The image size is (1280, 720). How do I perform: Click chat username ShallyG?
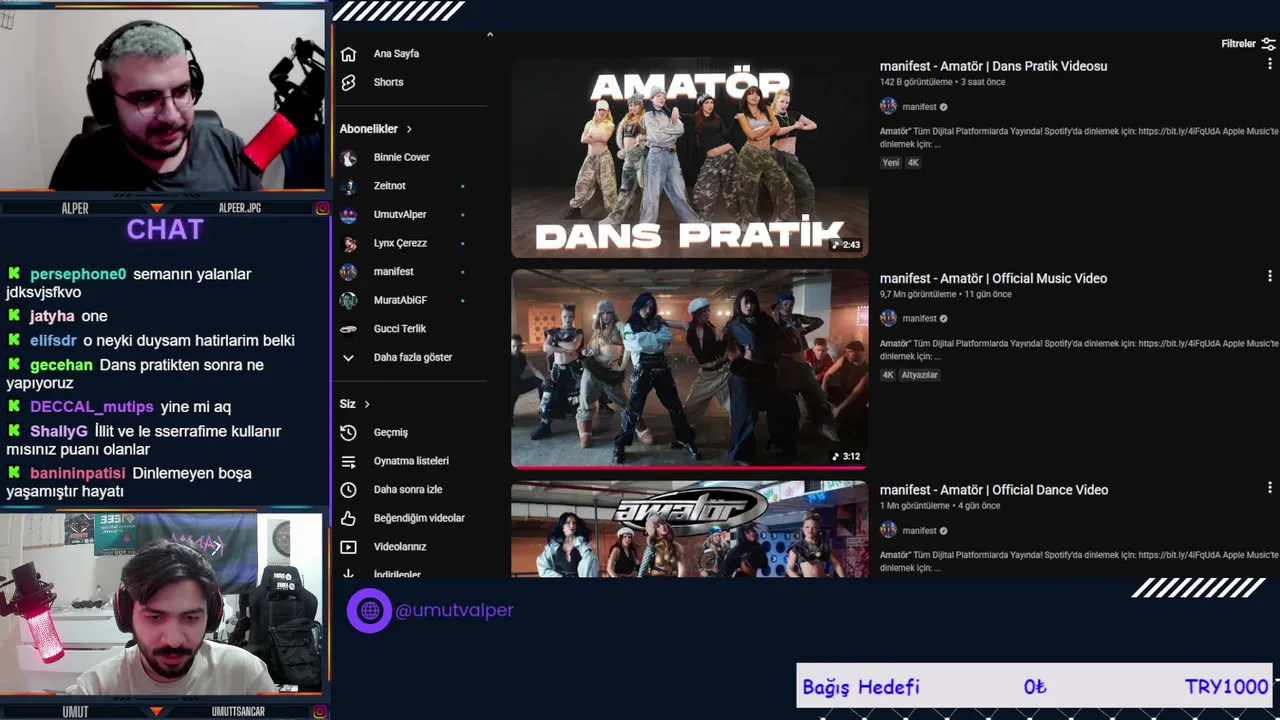click(59, 431)
